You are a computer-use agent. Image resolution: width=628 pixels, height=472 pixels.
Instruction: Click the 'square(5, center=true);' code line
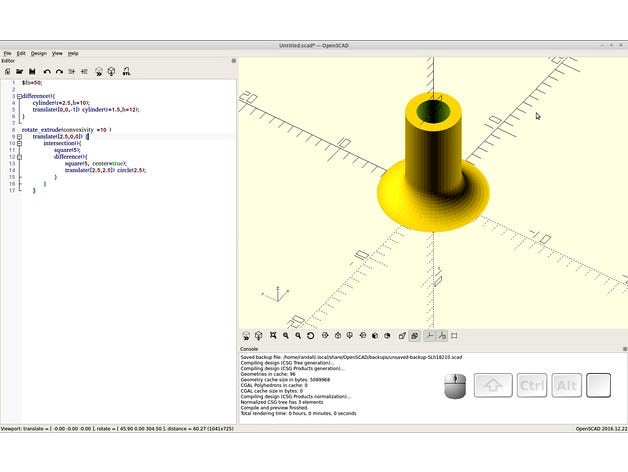(x=96, y=163)
